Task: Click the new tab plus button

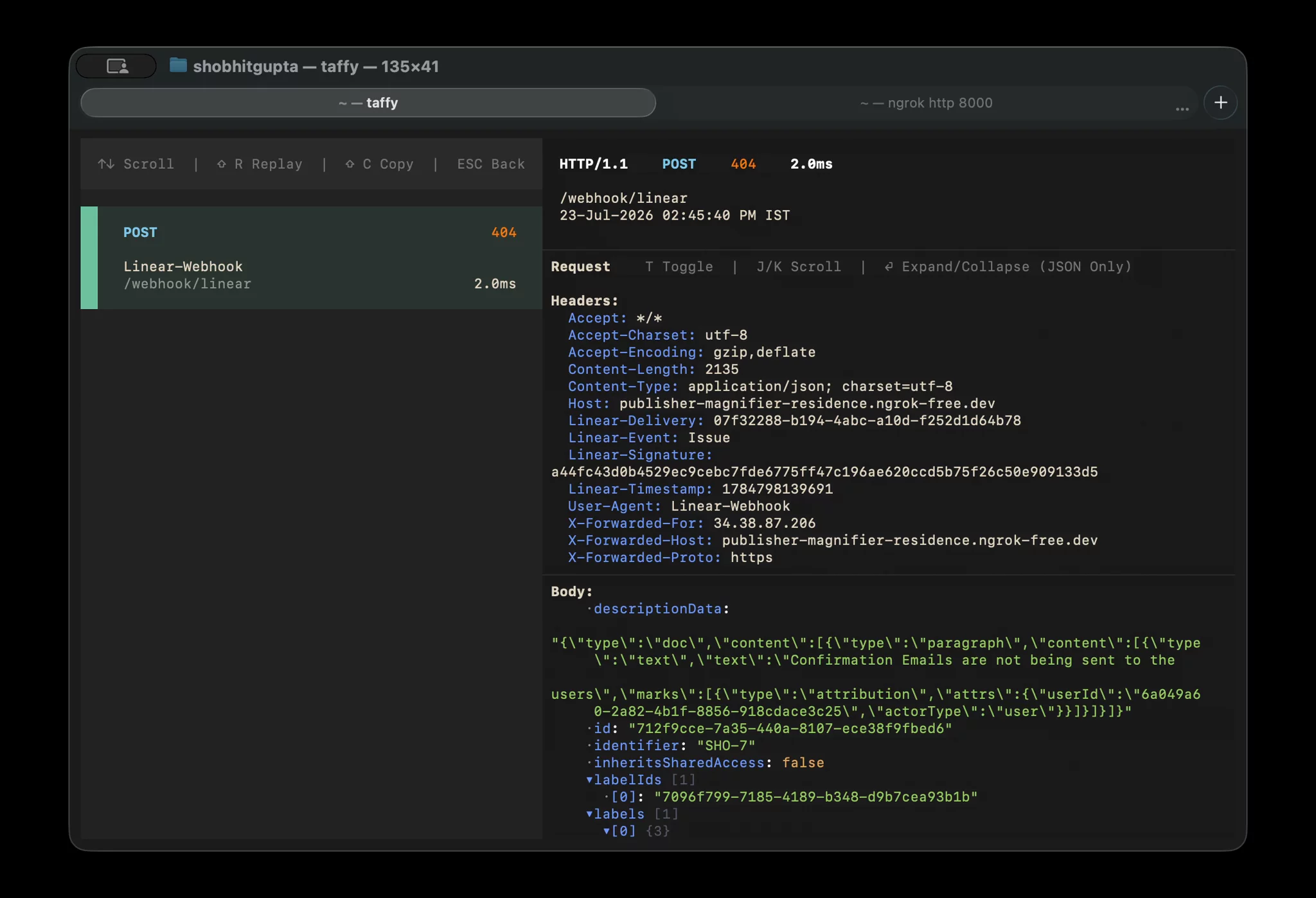Action: [1220, 103]
